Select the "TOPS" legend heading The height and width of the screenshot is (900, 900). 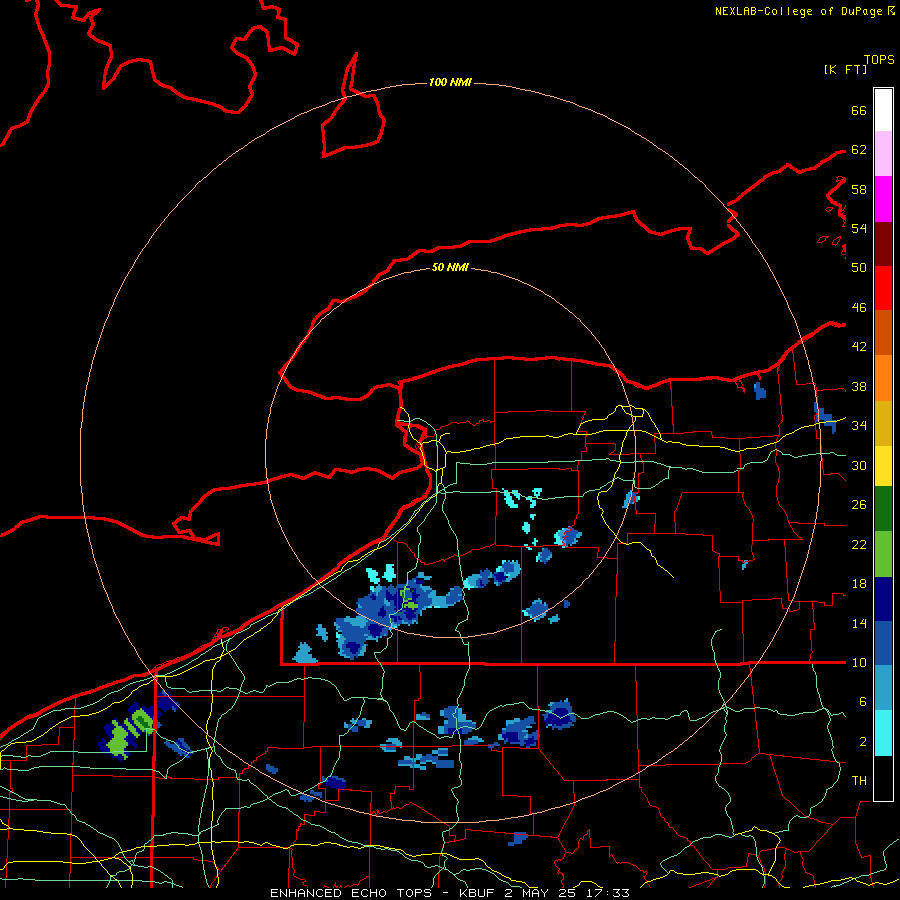click(879, 59)
